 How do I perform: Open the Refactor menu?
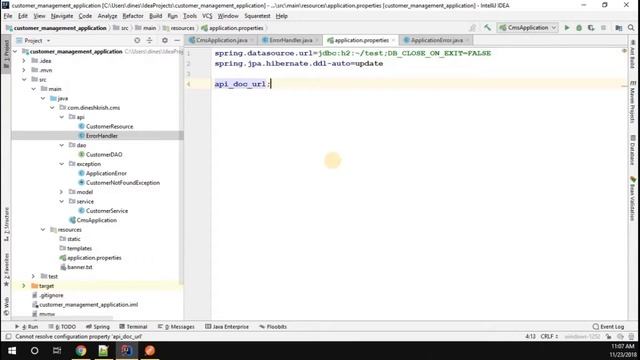pos(133,16)
